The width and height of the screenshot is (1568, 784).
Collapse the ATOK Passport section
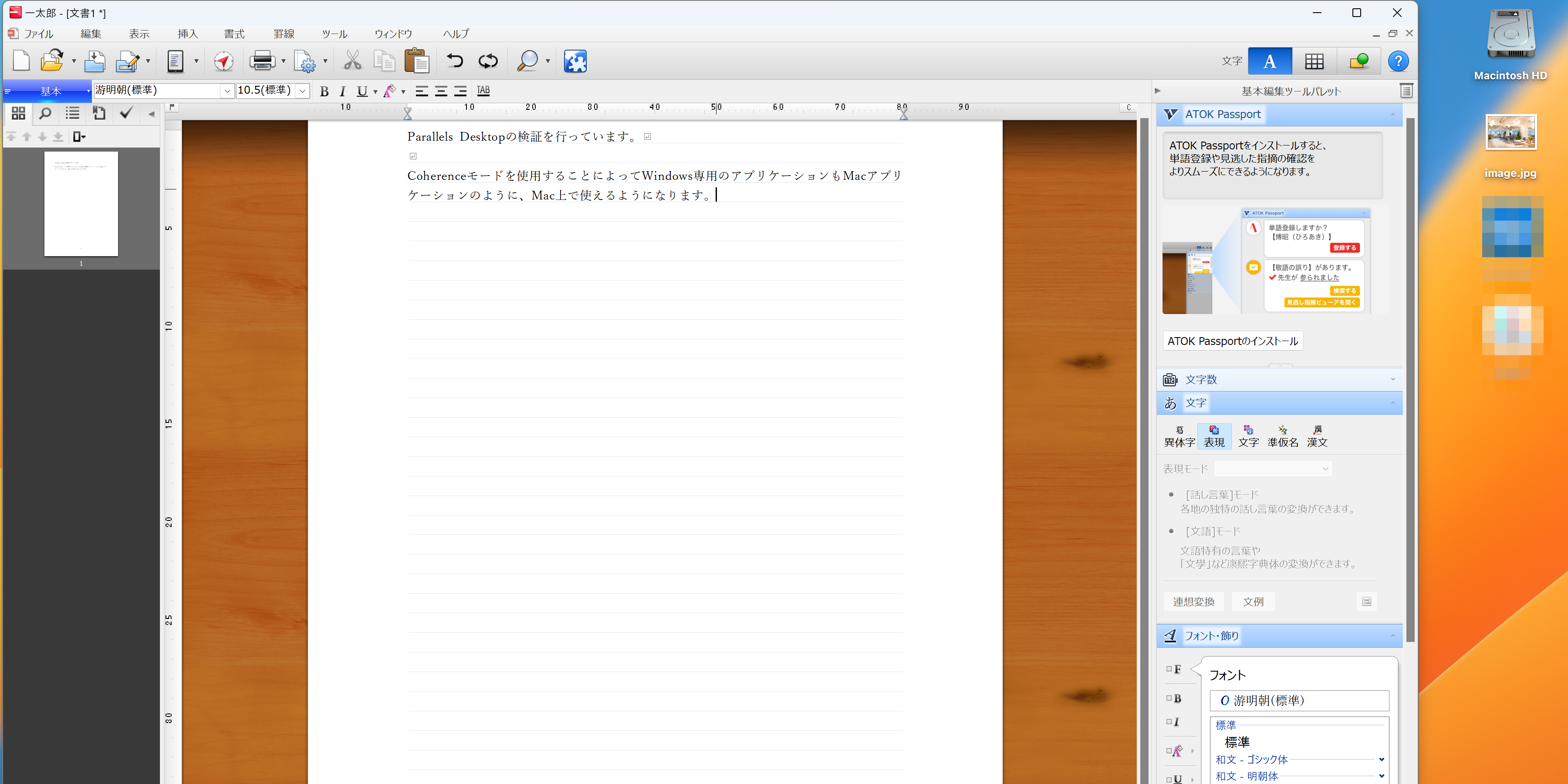click(x=1393, y=115)
